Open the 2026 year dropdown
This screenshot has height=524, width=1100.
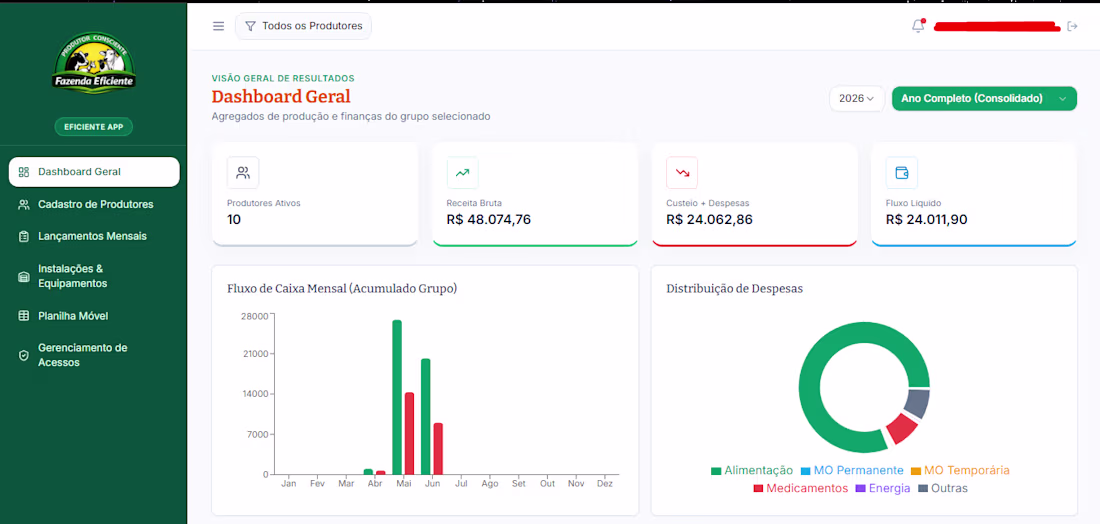[x=857, y=99]
